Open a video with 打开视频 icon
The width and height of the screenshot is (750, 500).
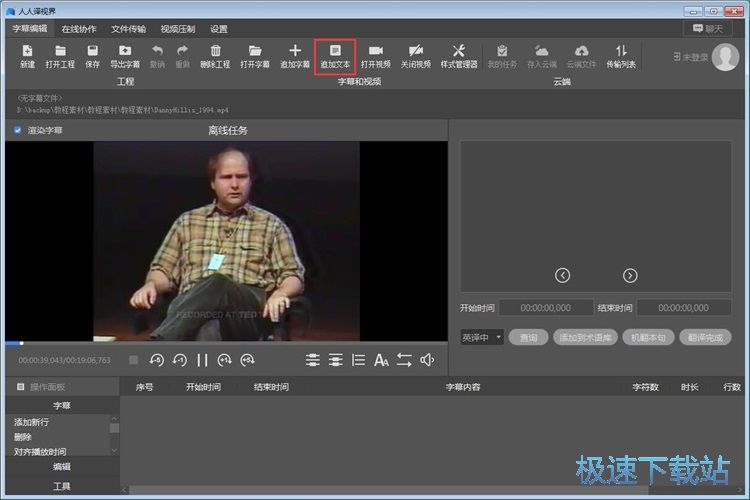[376, 56]
